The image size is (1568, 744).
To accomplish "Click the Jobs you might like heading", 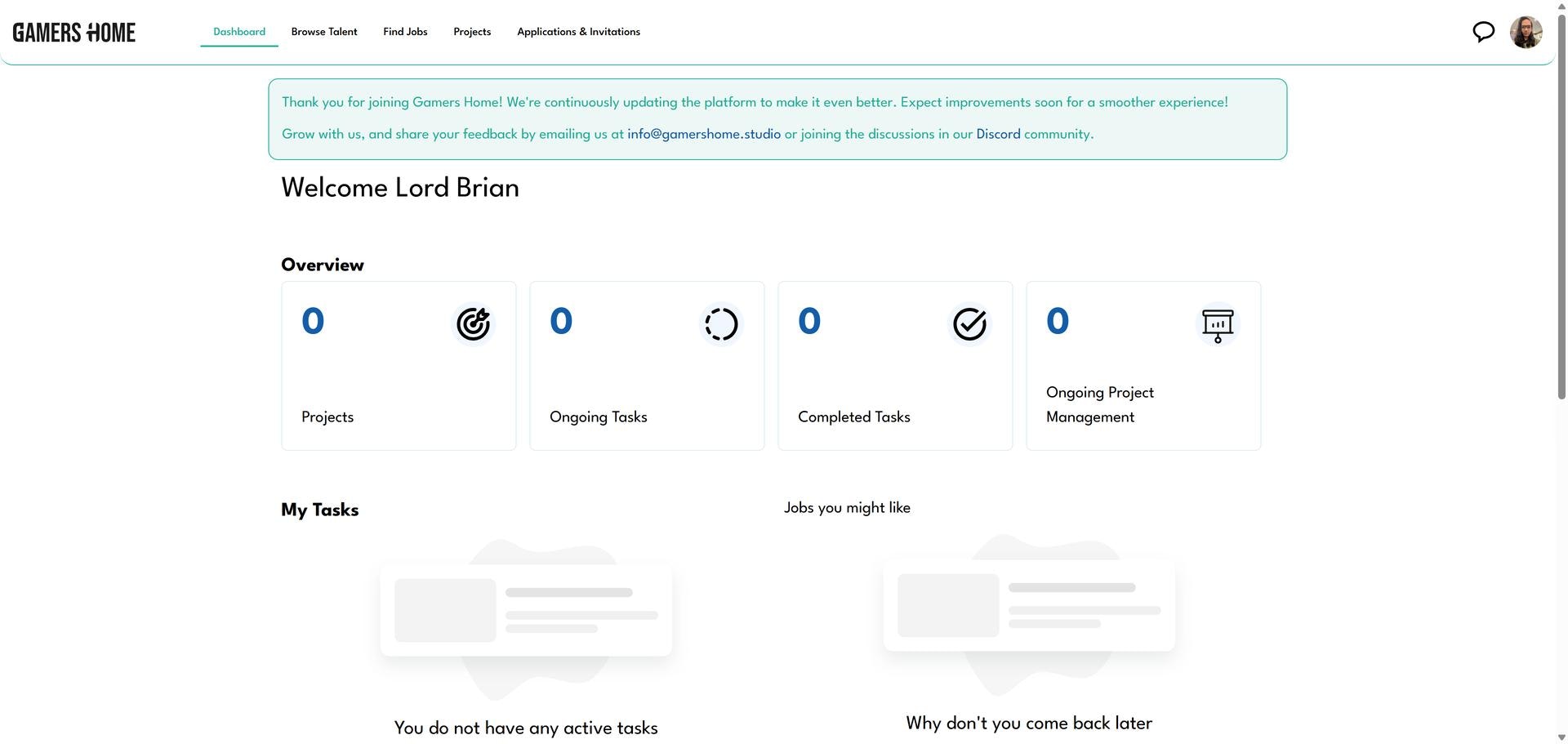I will click(847, 508).
